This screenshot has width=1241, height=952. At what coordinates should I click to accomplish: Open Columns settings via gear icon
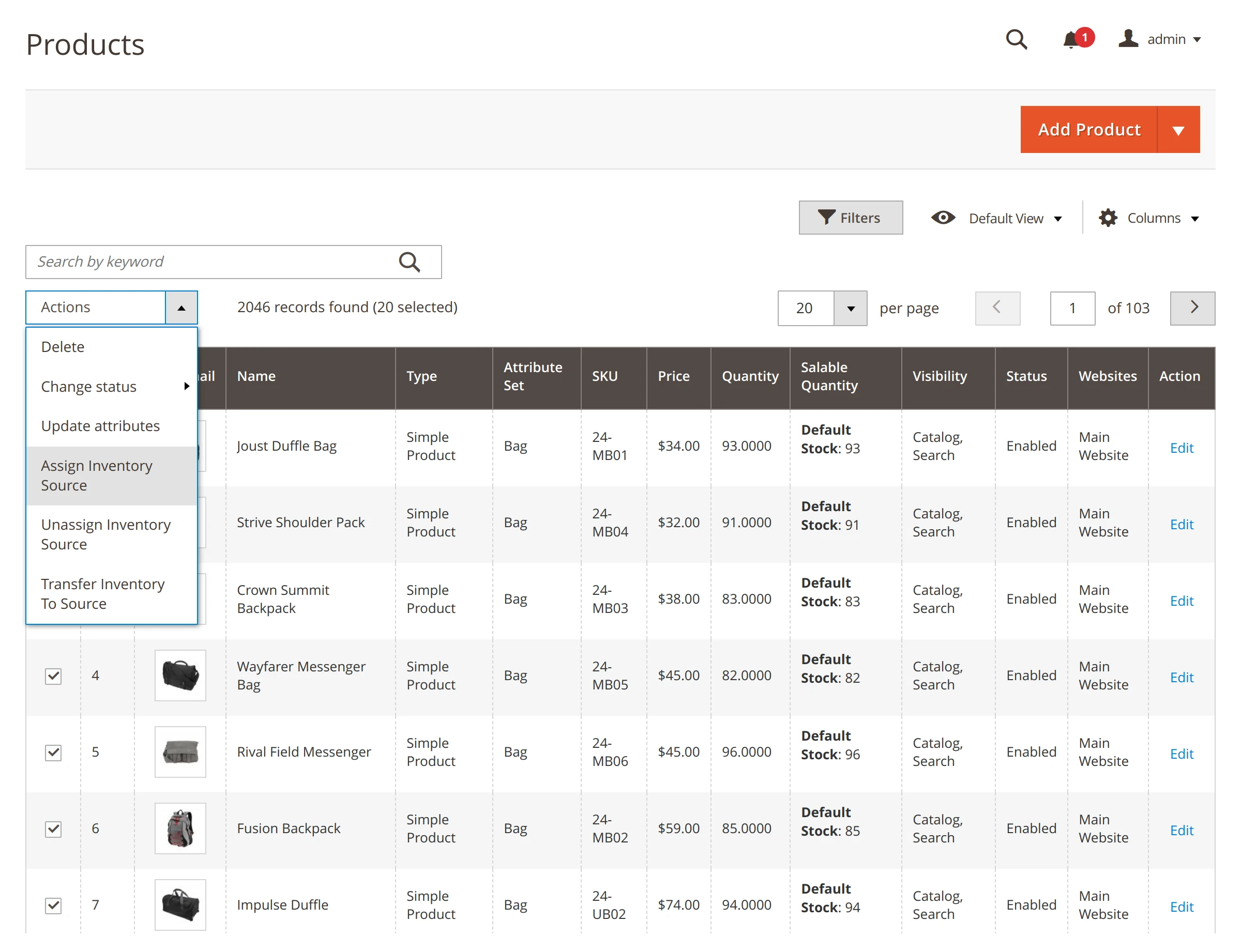[x=1107, y=218]
